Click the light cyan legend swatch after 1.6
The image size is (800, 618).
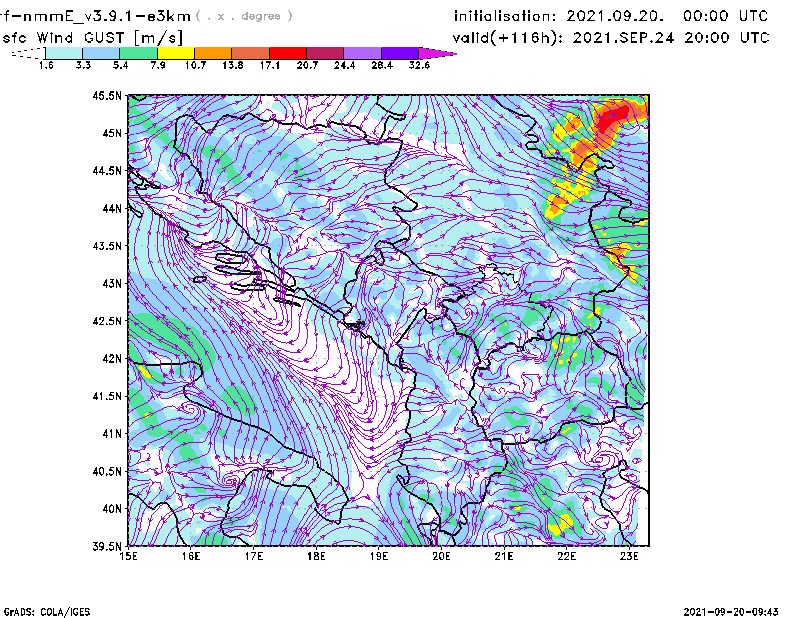tap(64, 53)
